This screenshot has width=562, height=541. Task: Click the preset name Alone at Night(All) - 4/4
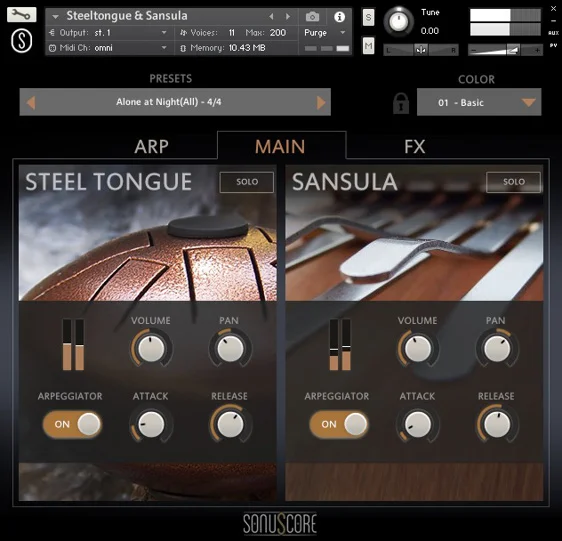point(168,102)
